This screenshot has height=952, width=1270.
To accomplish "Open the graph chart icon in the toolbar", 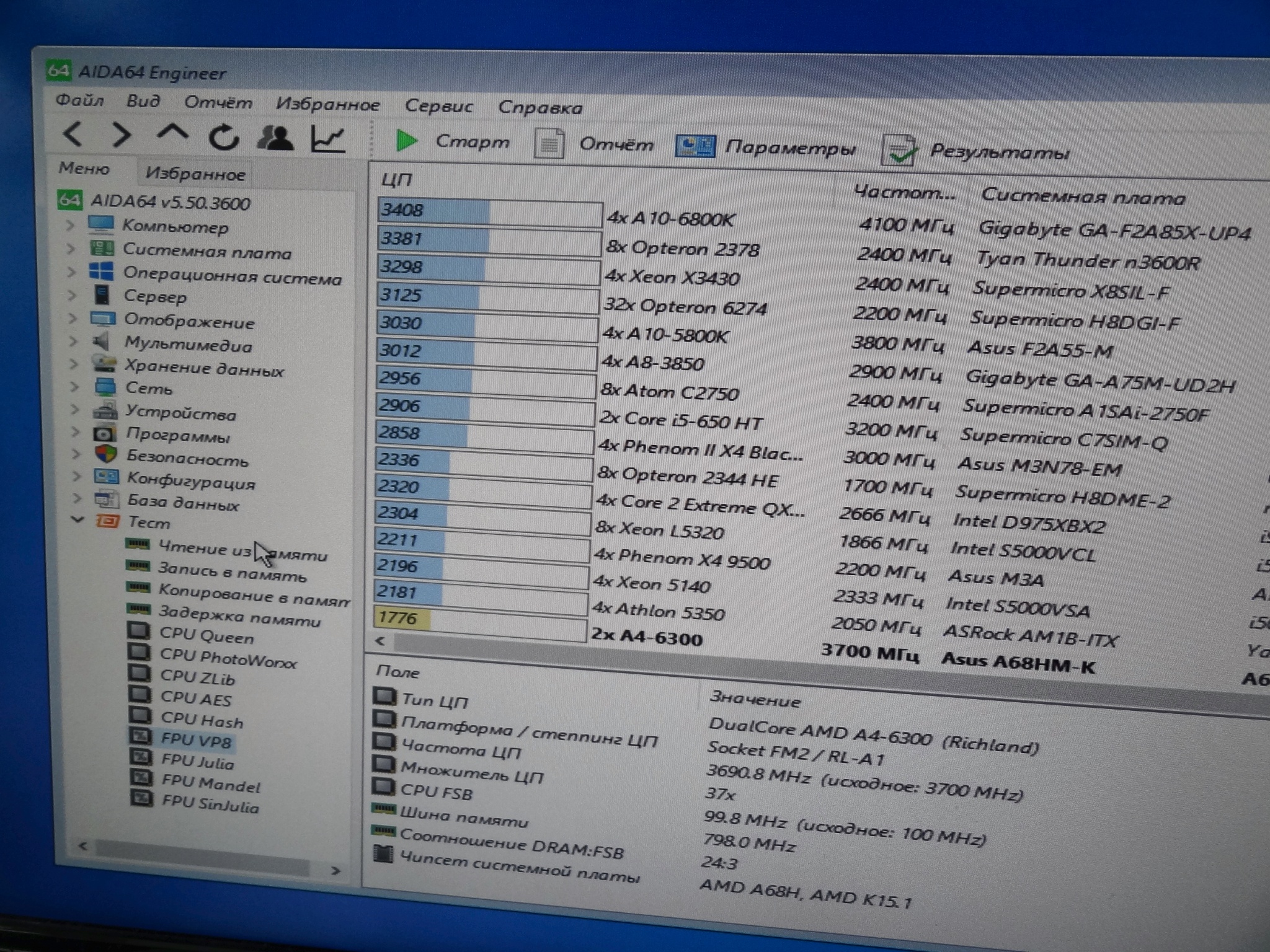I will (328, 139).
